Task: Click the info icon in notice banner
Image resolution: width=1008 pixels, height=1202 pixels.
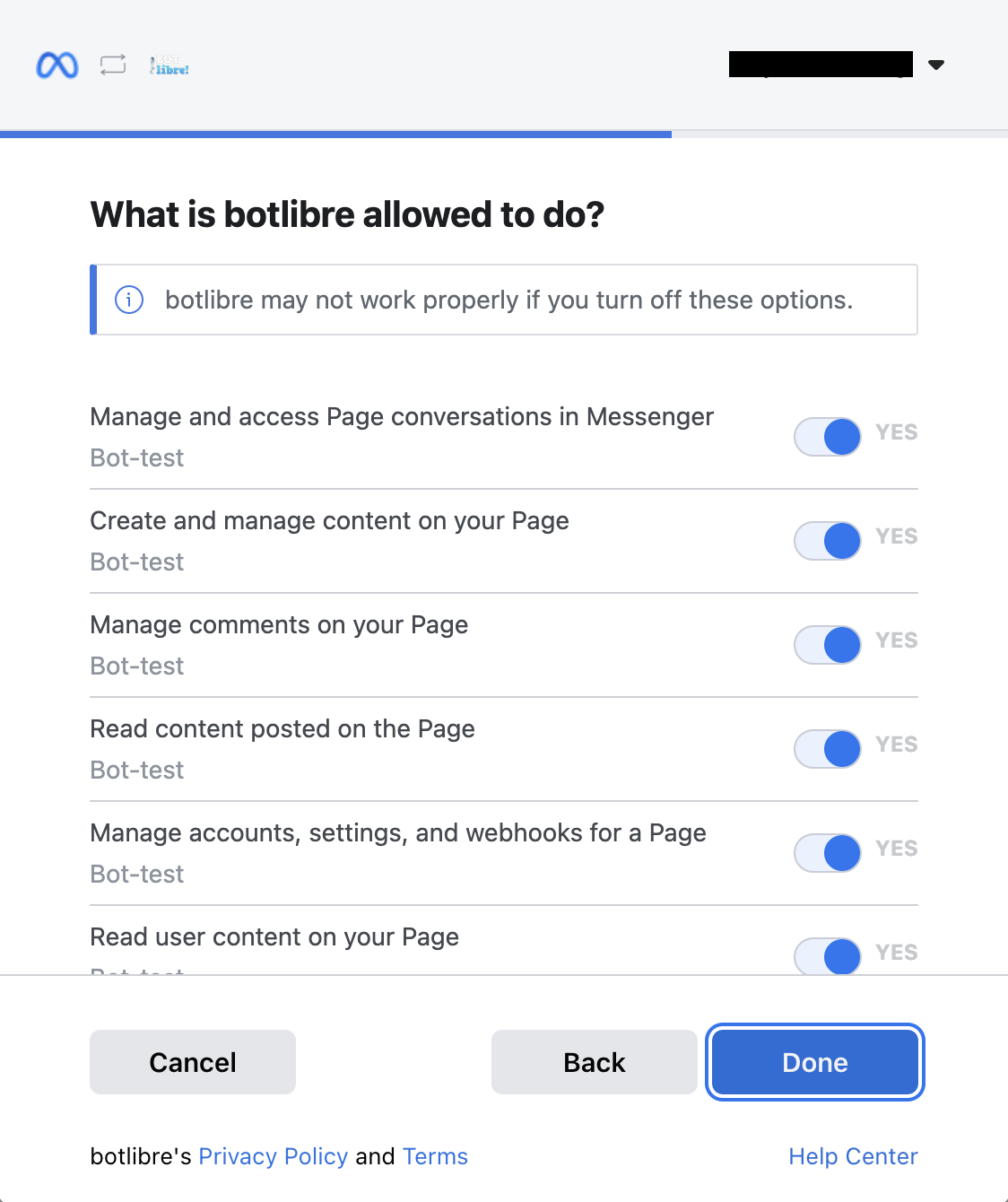Action: pos(129,300)
